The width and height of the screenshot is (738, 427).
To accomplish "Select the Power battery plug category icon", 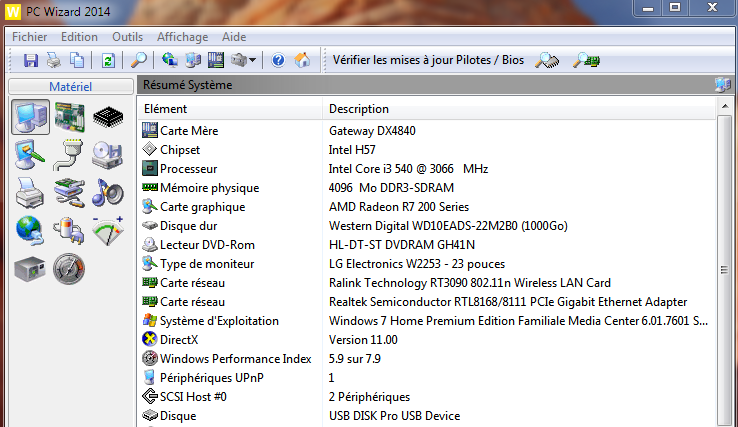I will click(x=69, y=231).
